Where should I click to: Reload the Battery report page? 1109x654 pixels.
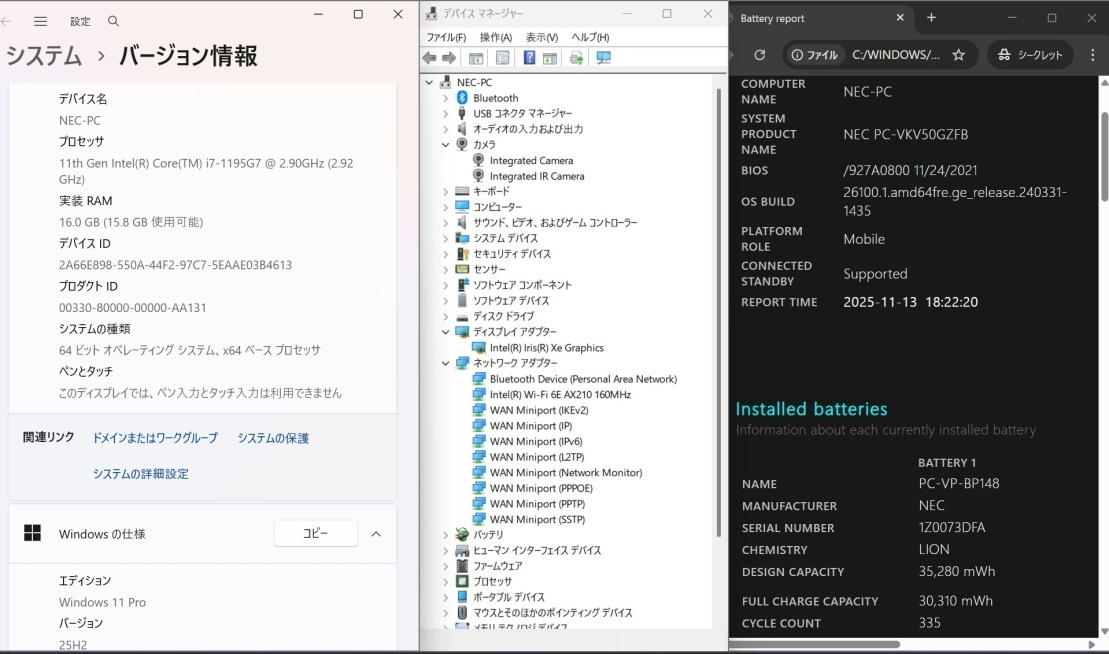[759, 55]
